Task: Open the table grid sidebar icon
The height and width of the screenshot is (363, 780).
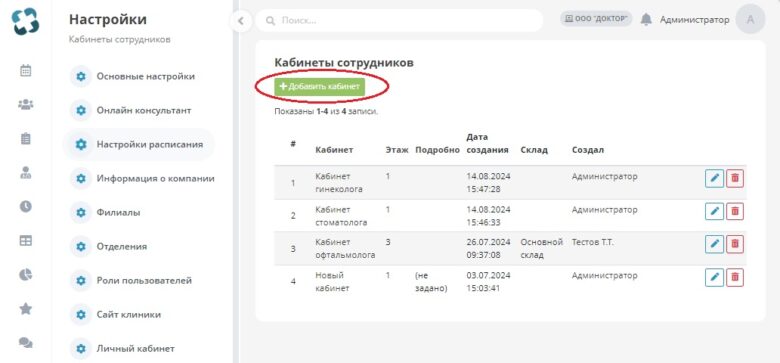Action: coord(25,241)
